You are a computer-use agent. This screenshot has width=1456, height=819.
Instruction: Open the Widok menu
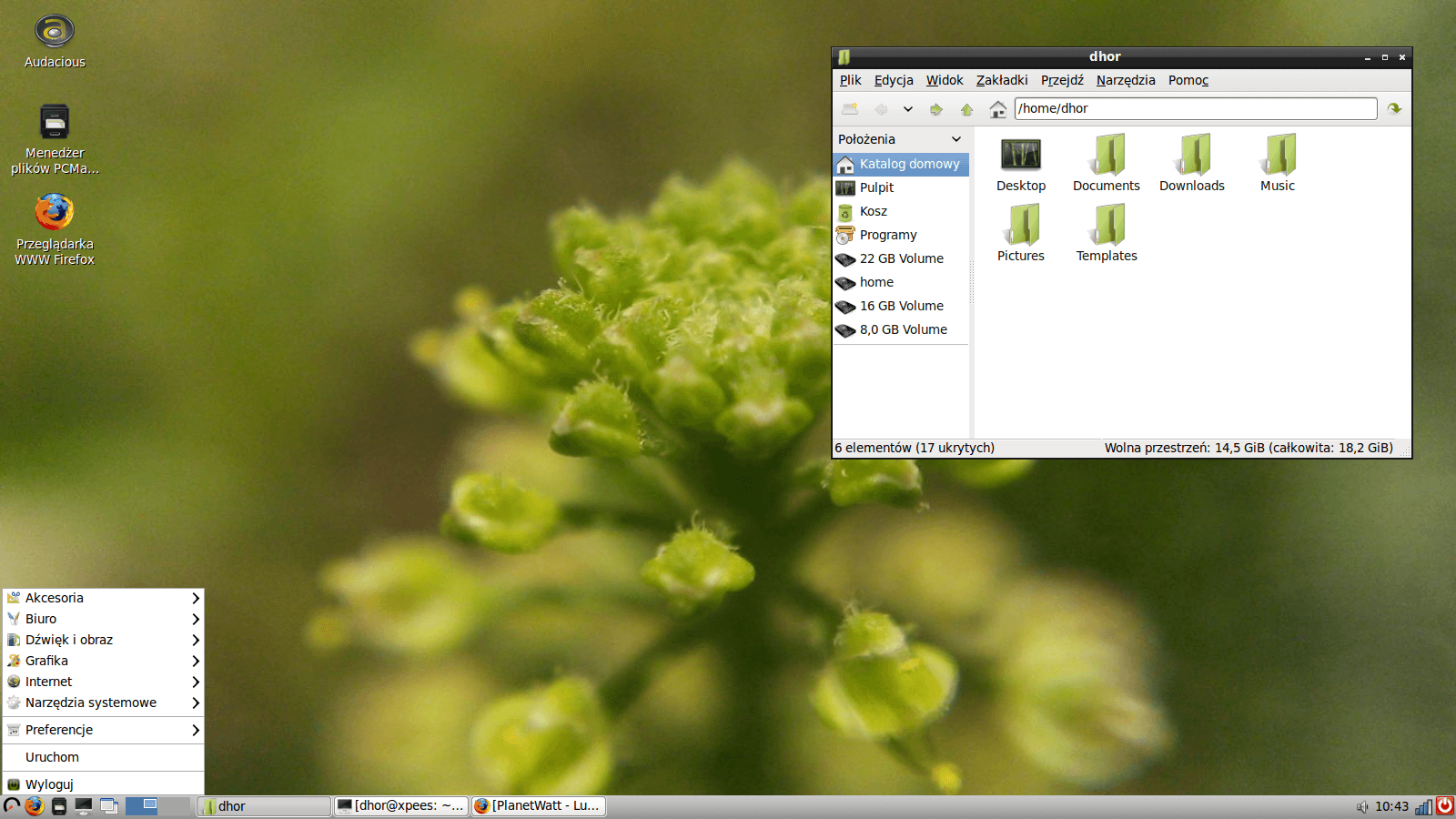(945, 80)
